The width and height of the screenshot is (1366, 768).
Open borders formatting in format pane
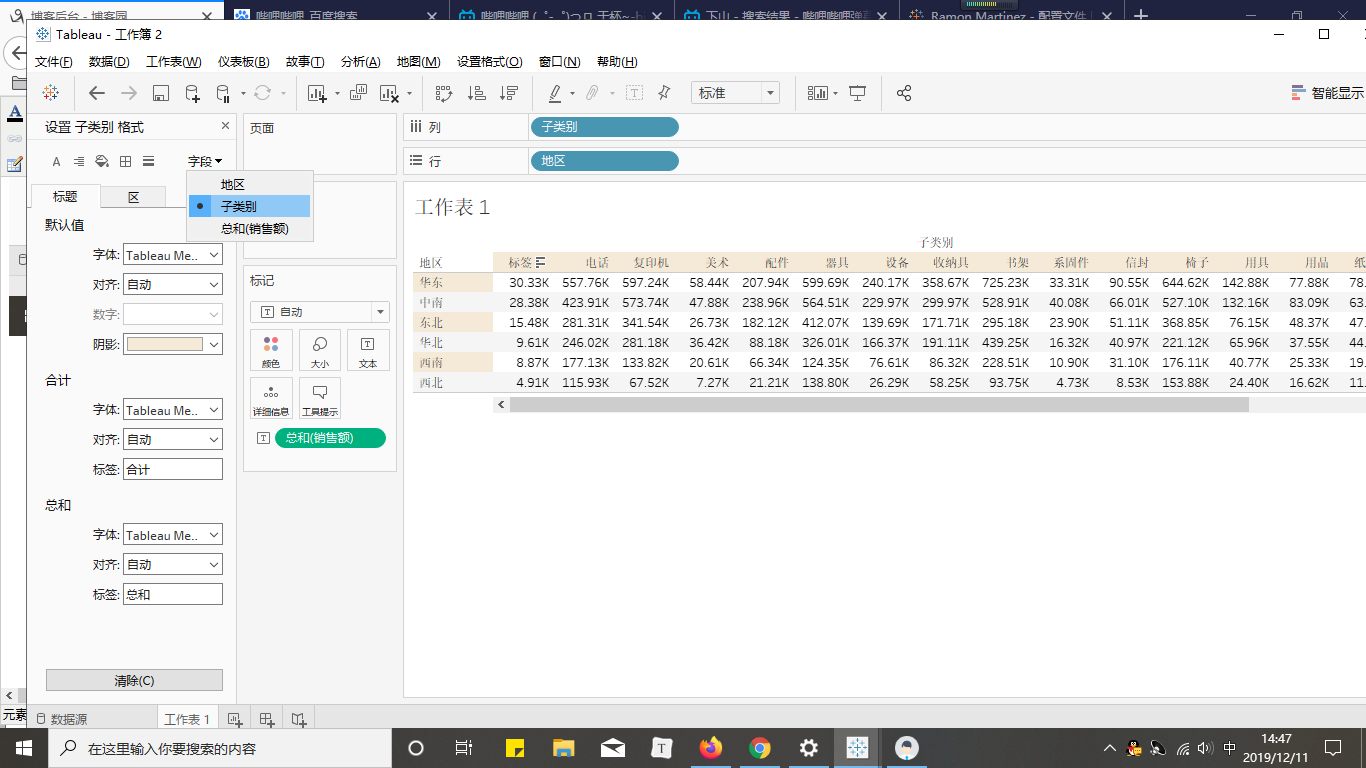click(x=125, y=161)
